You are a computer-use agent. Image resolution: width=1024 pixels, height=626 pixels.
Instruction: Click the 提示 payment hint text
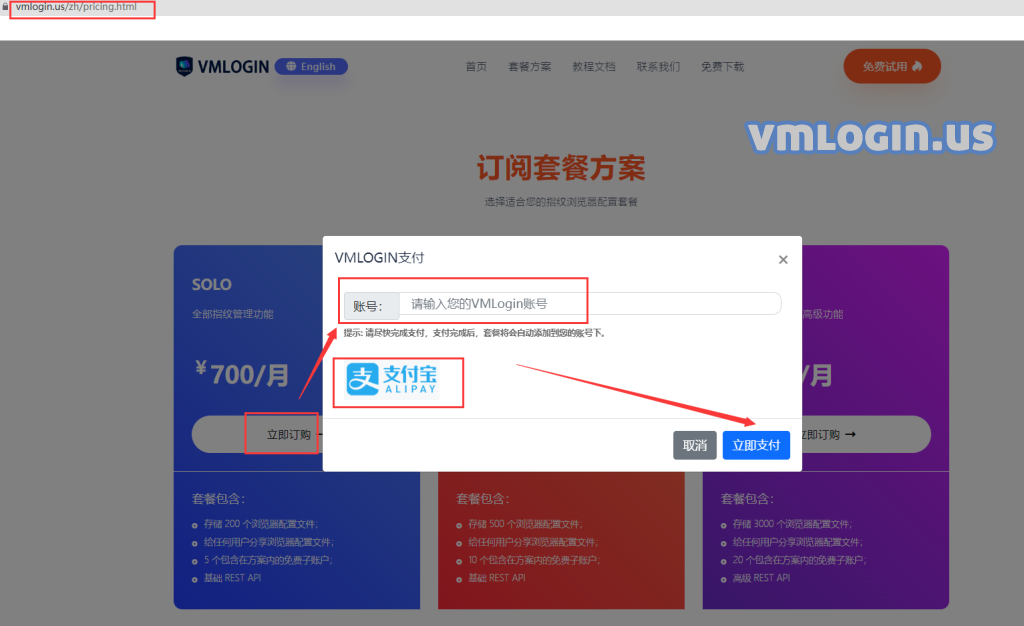475,333
